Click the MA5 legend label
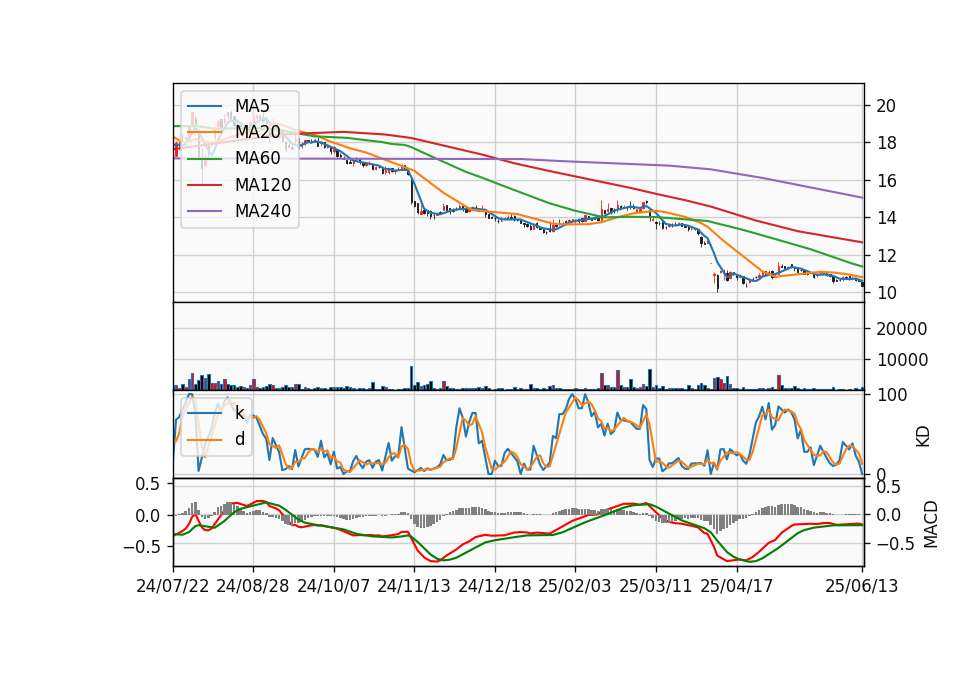The image size is (960, 690). 252,106
